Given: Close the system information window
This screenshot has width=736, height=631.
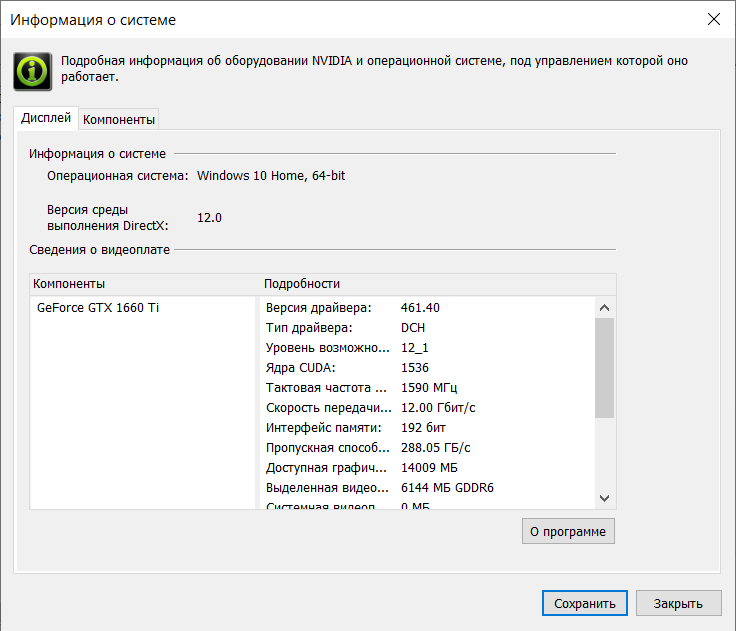Looking at the screenshot, I should click(x=713, y=19).
